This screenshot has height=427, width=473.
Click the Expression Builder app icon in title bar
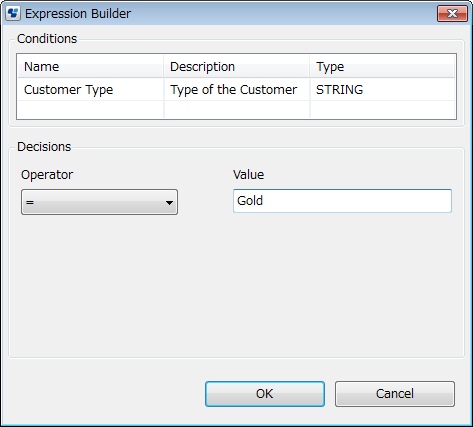point(13,14)
